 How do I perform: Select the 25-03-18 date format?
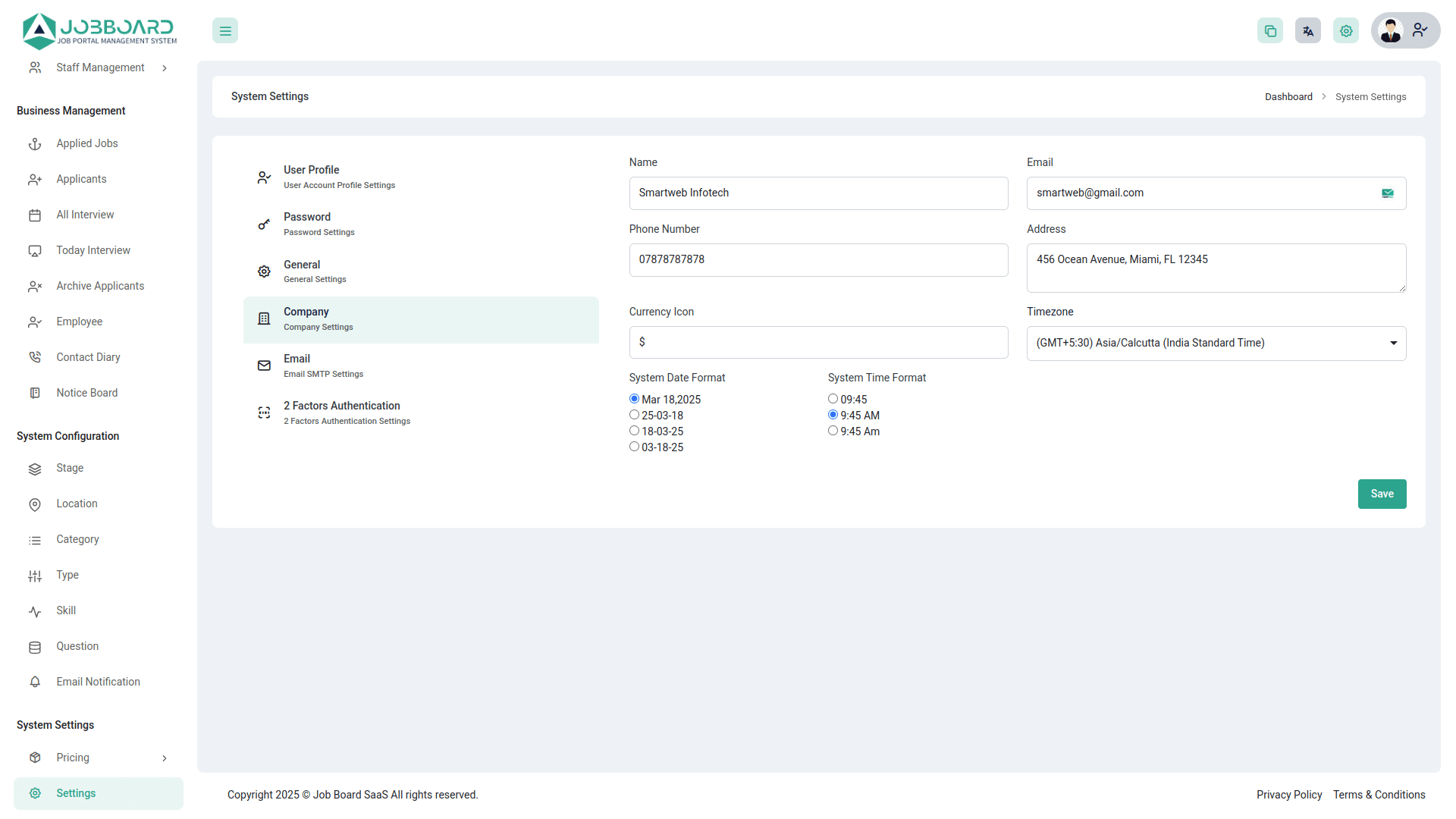[635, 415]
